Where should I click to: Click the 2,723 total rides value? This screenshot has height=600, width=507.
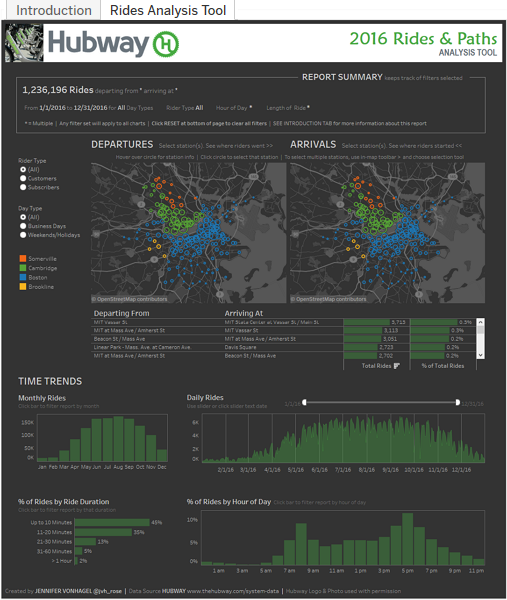click(386, 347)
